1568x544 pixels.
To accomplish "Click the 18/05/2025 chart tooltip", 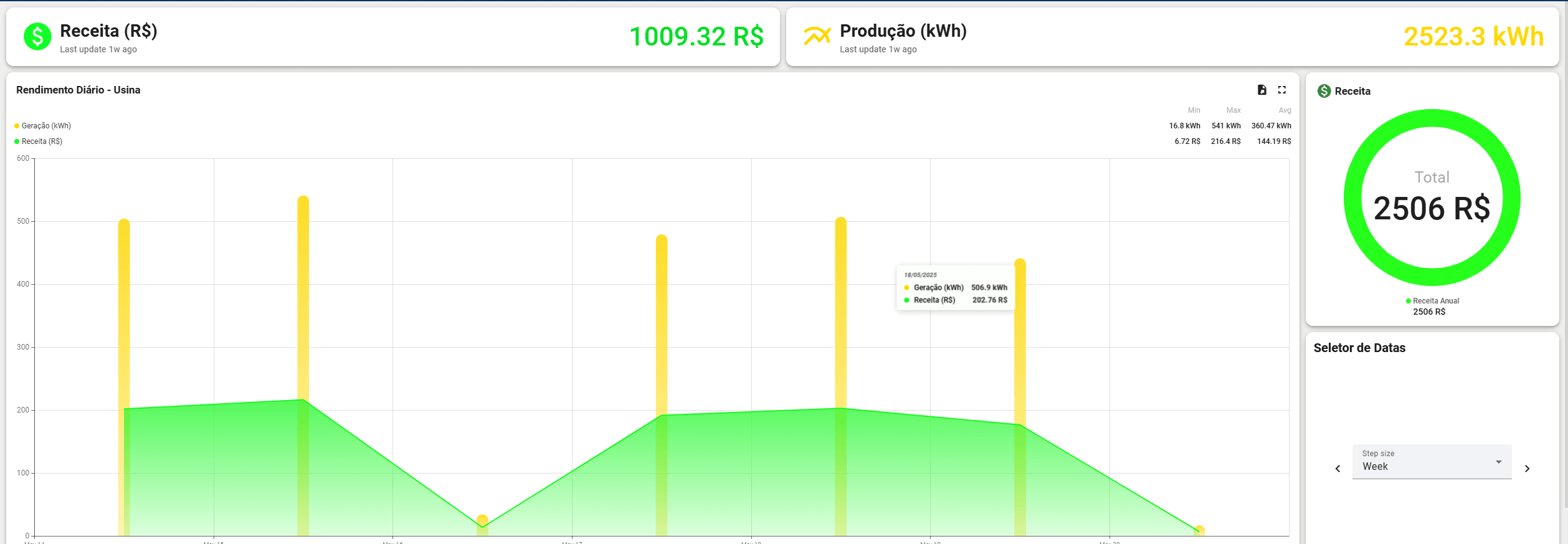I will (x=955, y=287).
